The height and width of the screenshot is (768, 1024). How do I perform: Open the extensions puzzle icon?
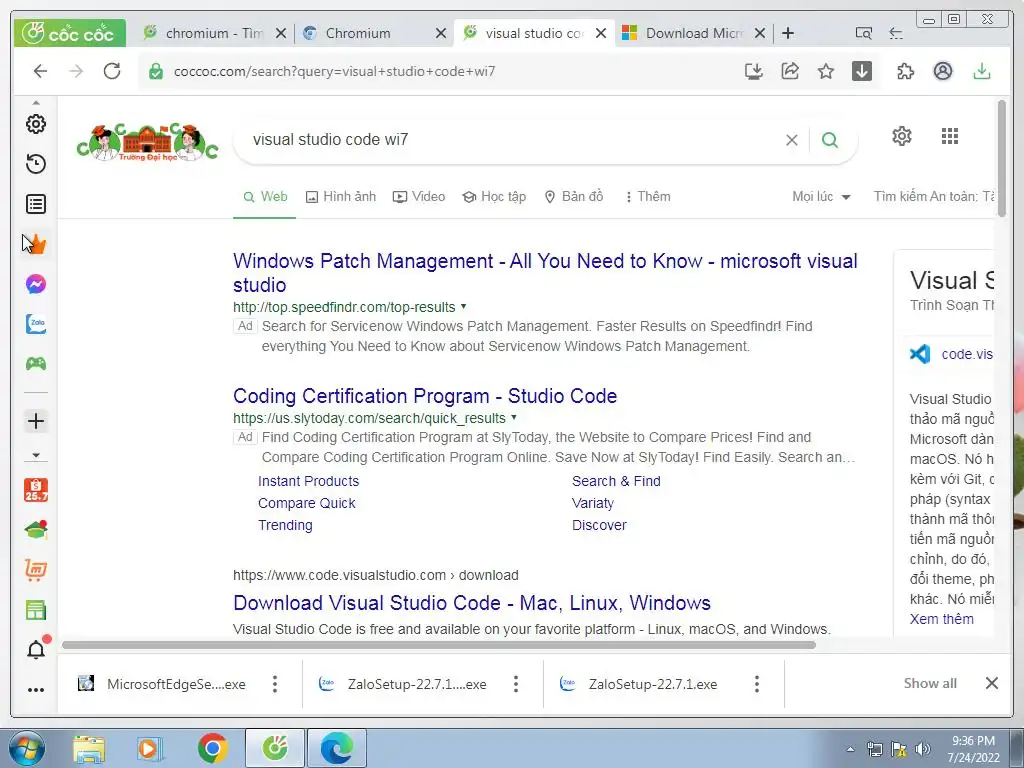tap(906, 71)
